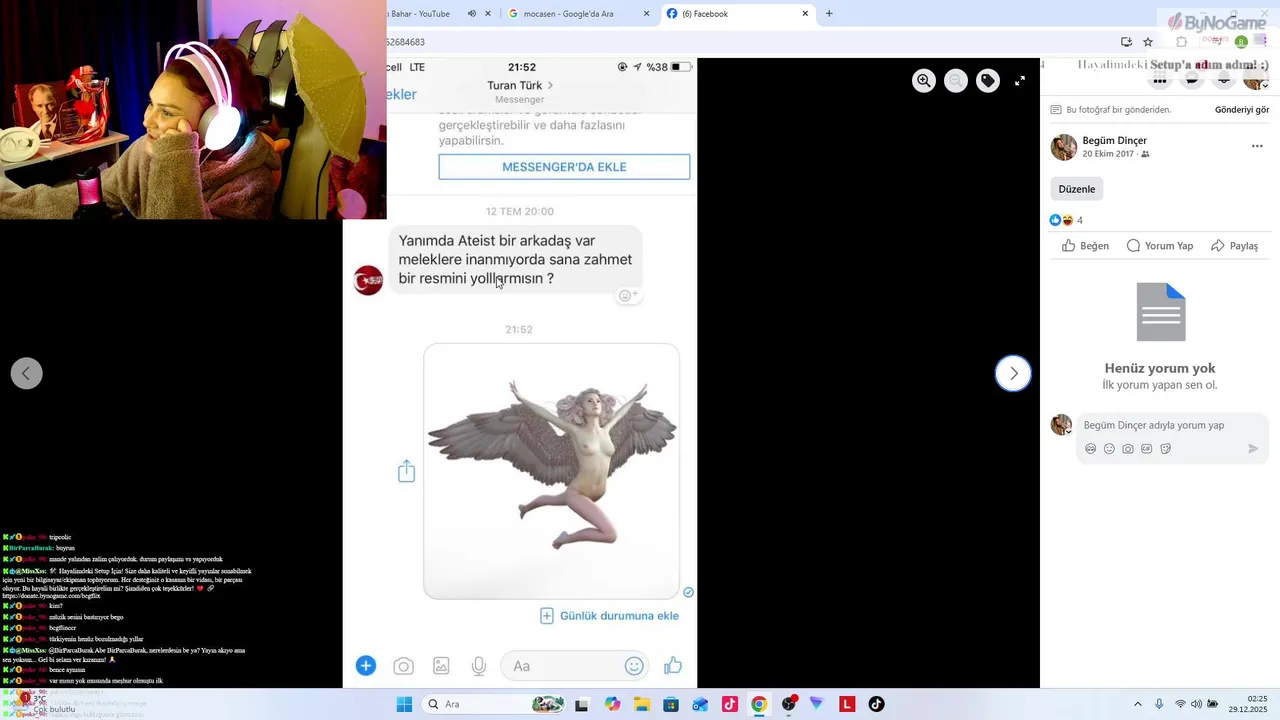Click the 'Bu fotoğraf bir gönderiden.' text
Viewport: 1280px width, 720px height.
tap(1119, 110)
